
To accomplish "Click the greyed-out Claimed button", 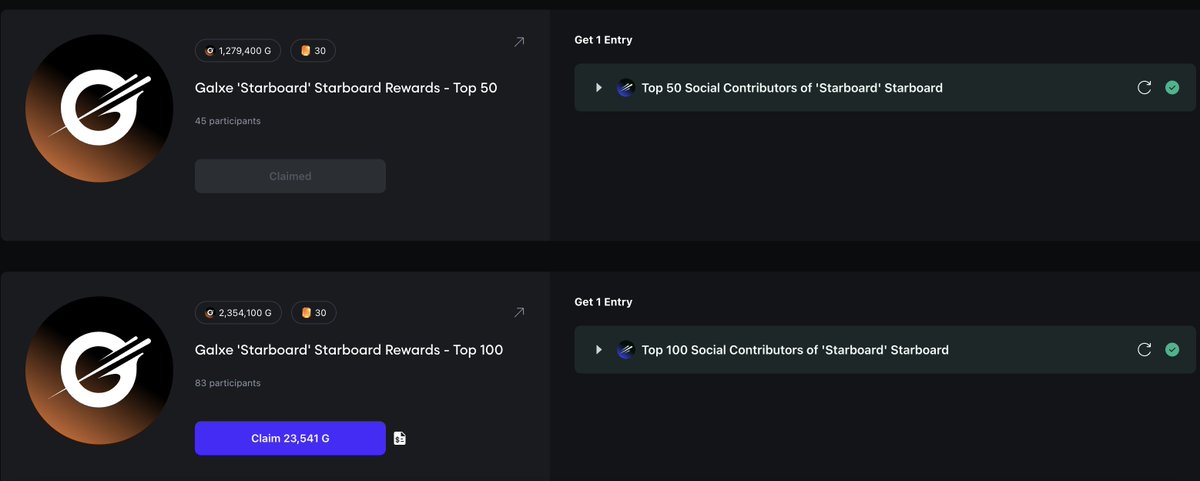I will click(290, 176).
